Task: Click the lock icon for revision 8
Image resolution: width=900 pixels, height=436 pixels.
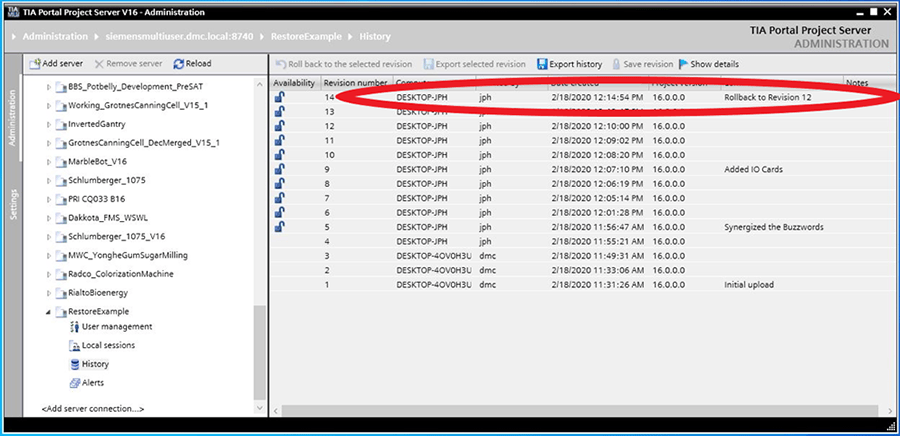Action: tap(280, 184)
